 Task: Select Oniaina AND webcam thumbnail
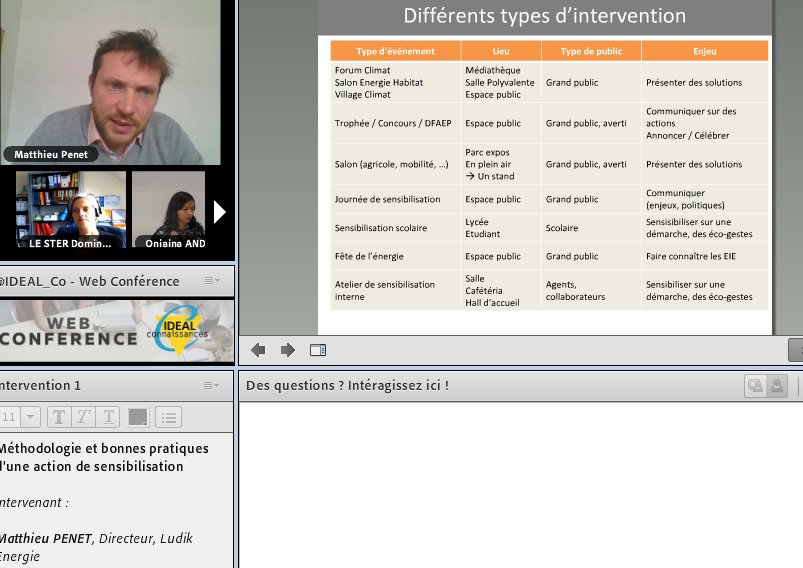pos(168,209)
